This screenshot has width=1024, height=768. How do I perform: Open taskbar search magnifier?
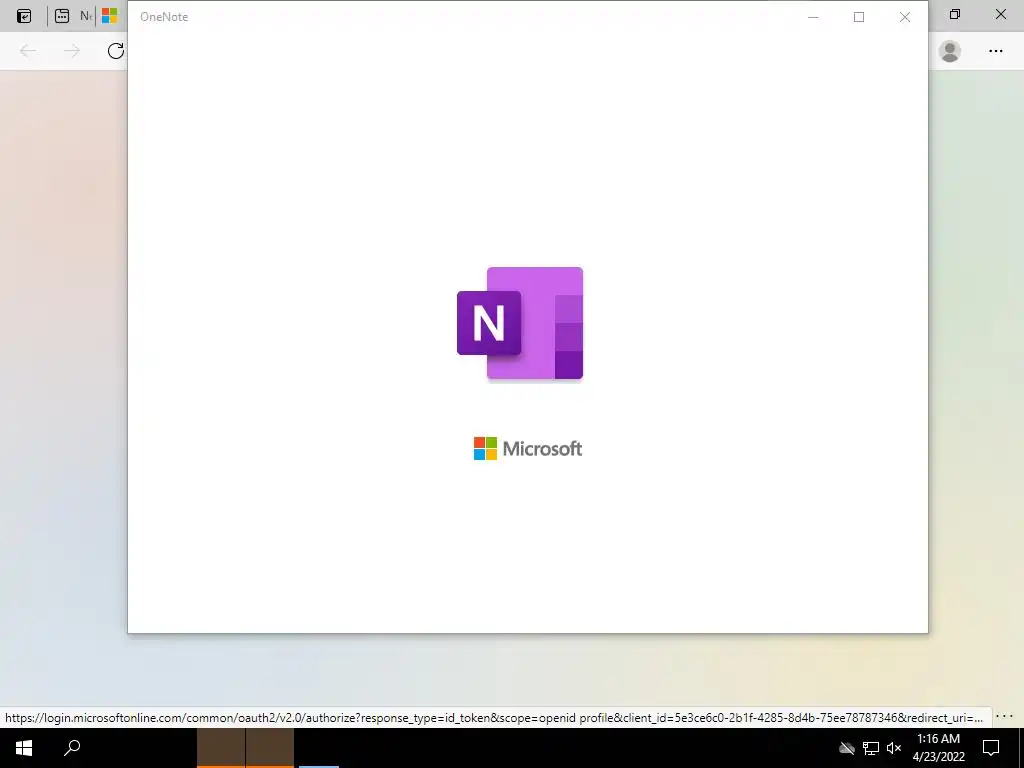72,748
